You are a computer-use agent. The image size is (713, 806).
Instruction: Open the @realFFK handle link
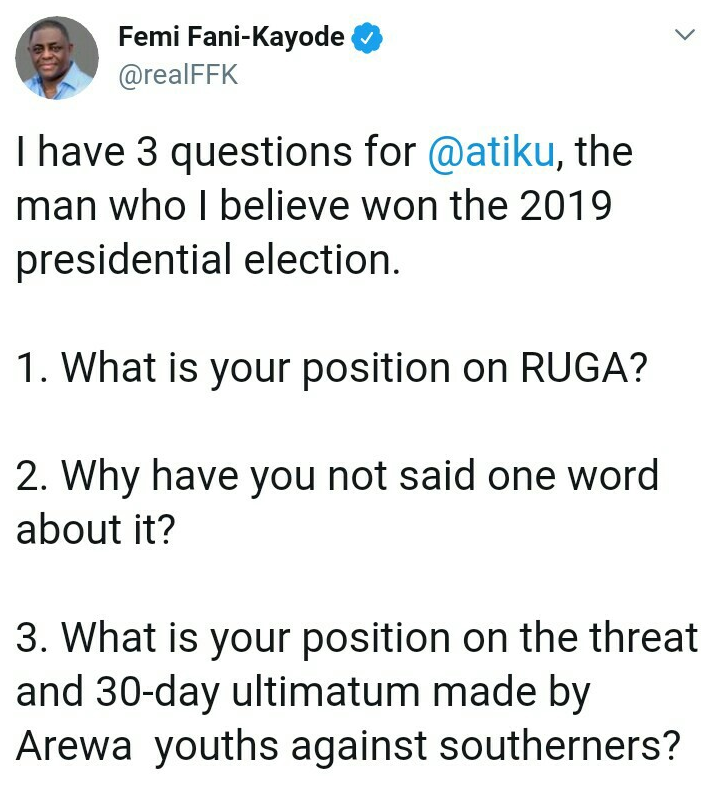178,75
